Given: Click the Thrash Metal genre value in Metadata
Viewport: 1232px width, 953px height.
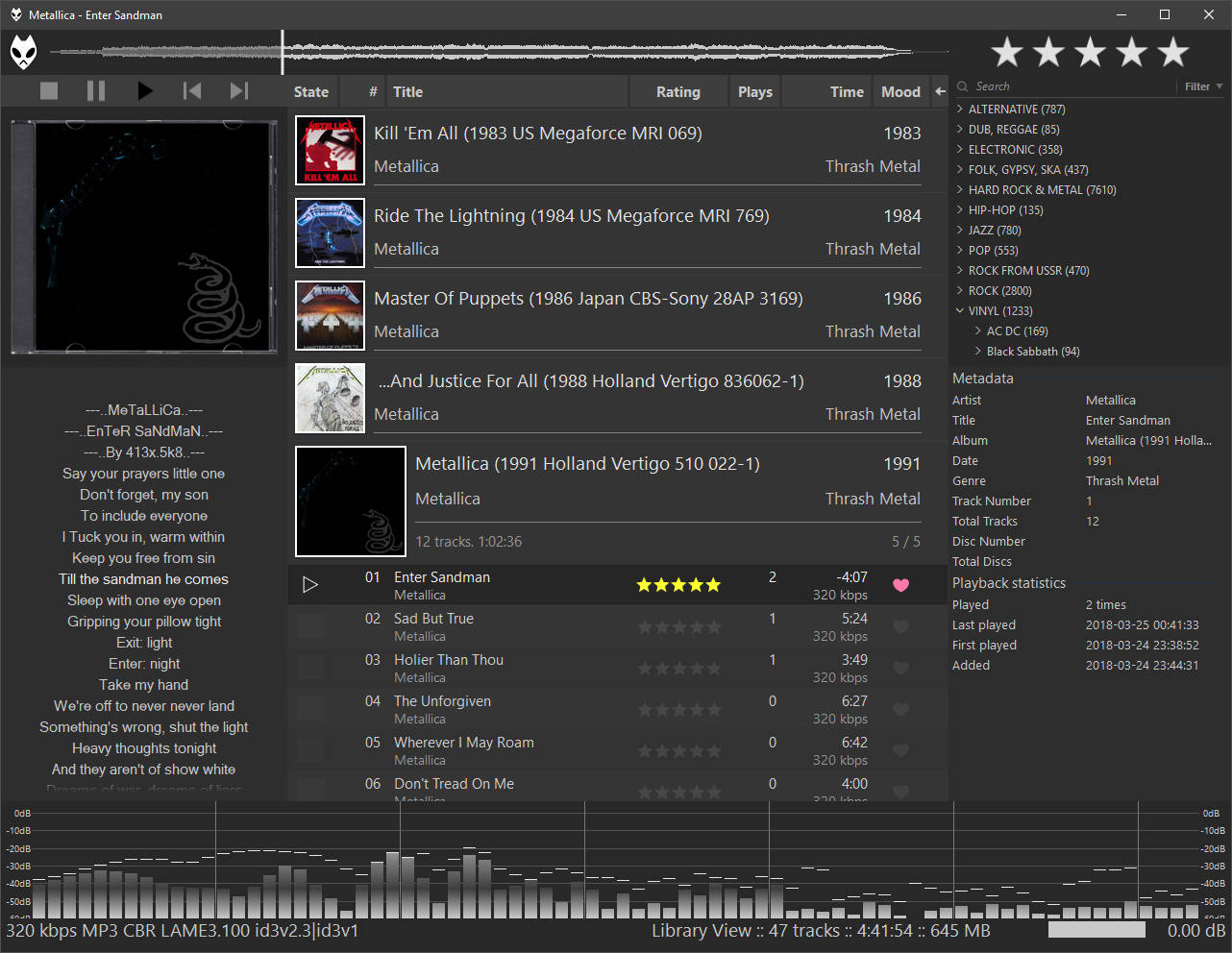Looking at the screenshot, I should pos(1121,480).
